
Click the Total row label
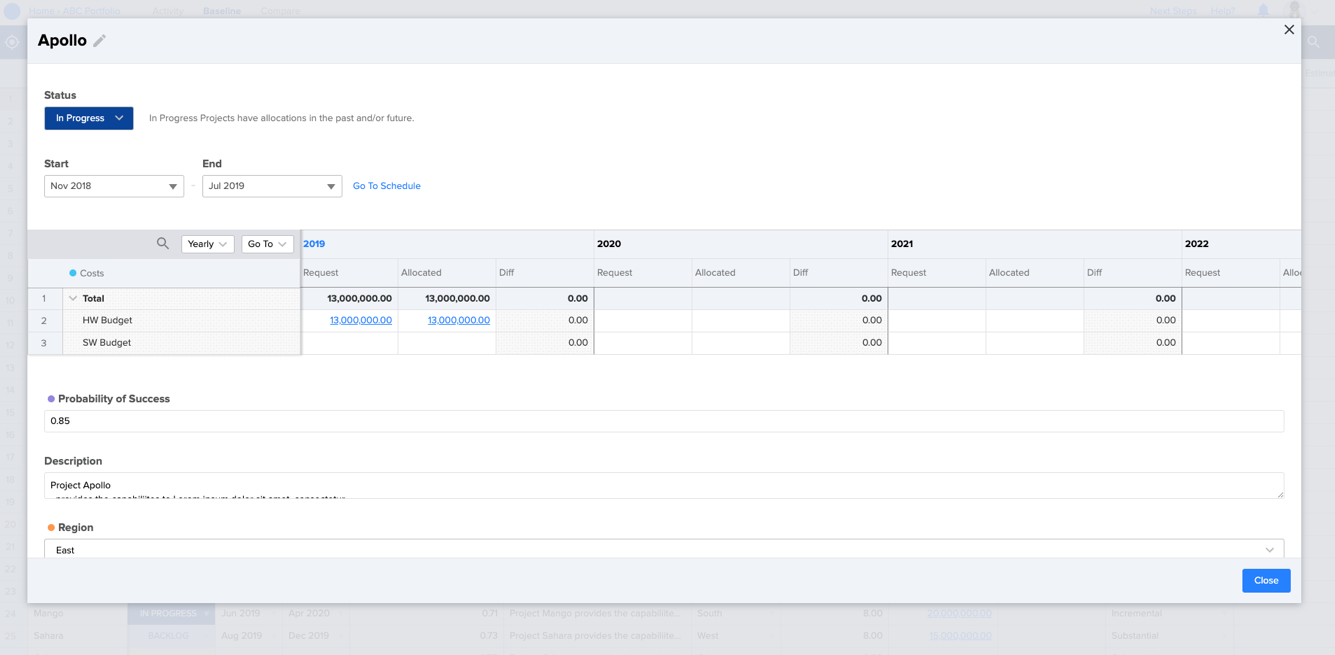pyautogui.click(x=93, y=298)
